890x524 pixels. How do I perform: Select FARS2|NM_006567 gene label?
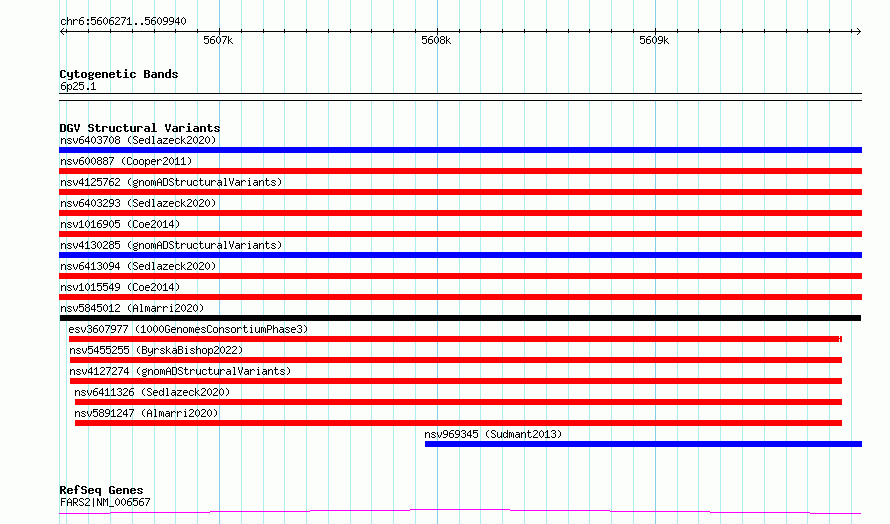[x=105, y=502]
